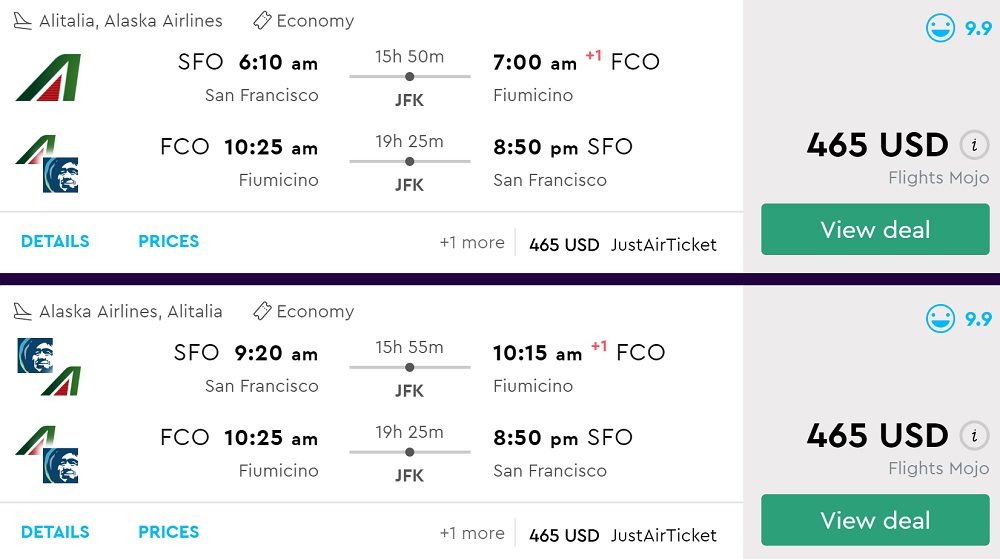Open PRICES tab for the second flight

coord(168,532)
